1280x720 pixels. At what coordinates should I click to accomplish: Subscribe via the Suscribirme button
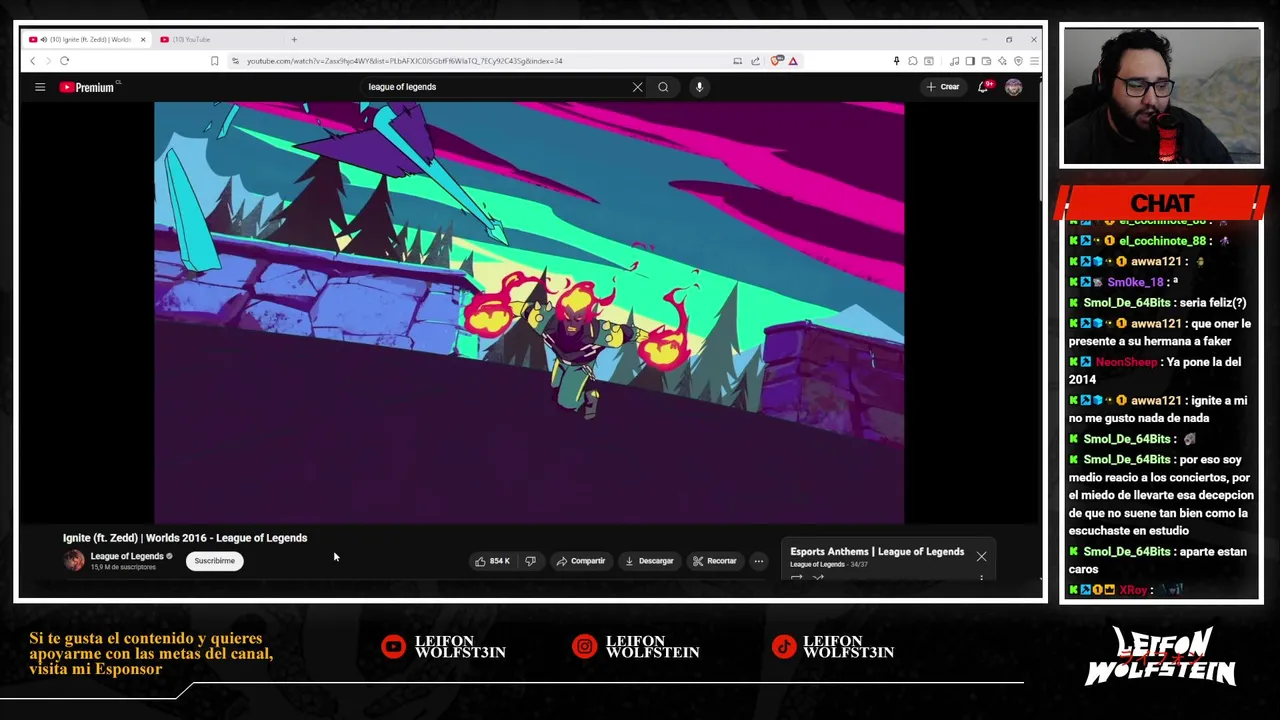[215, 561]
